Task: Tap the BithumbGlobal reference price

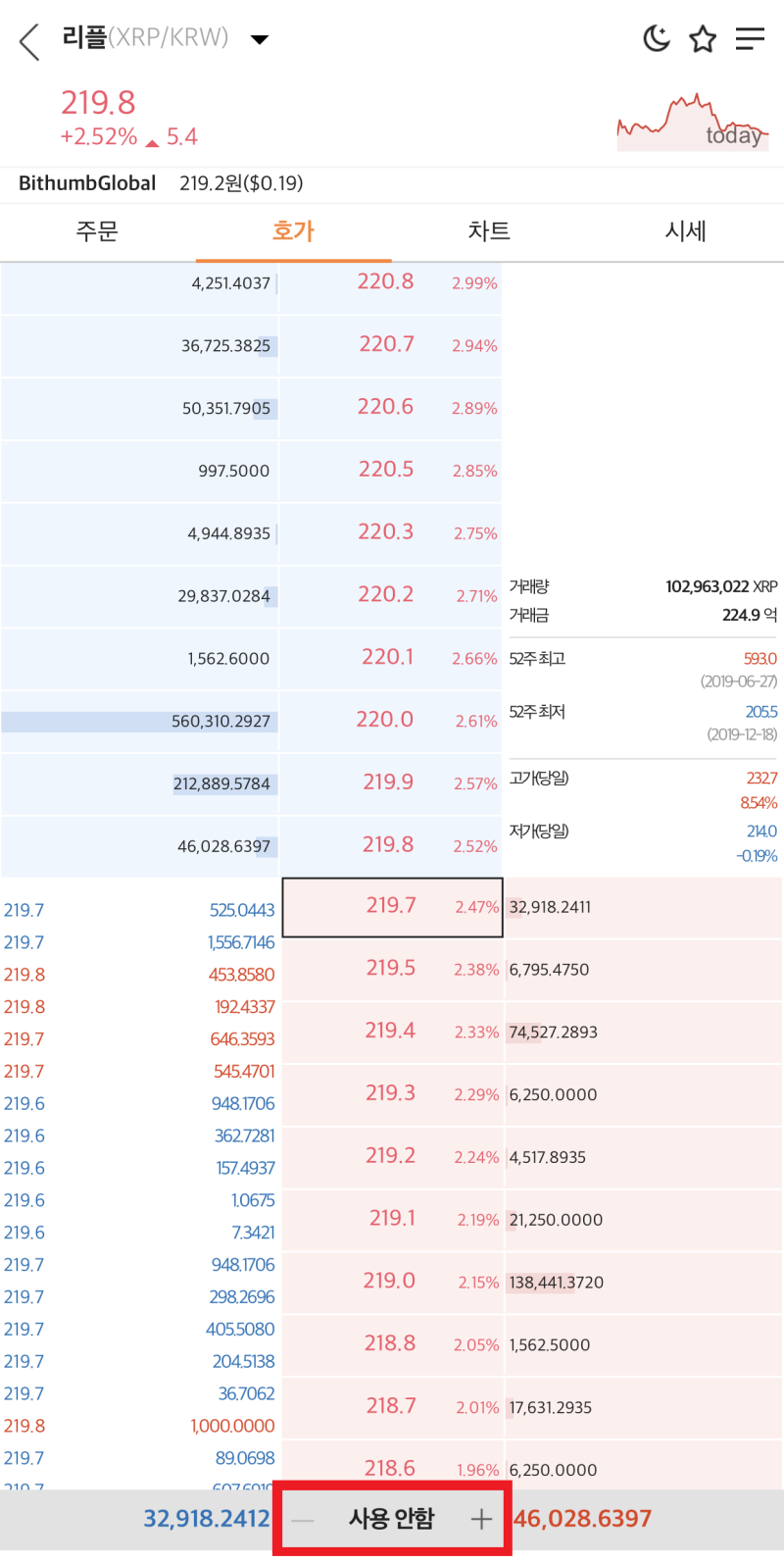Action: tap(242, 182)
